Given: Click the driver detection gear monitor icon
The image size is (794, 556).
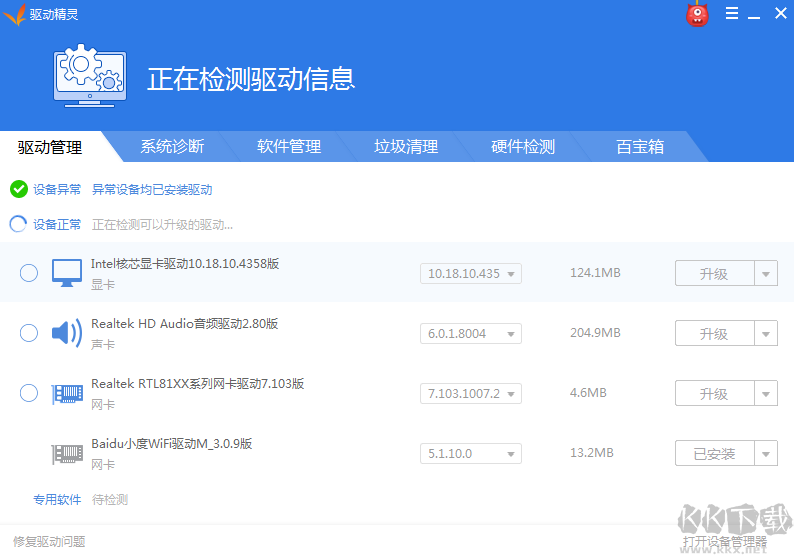Looking at the screenshot, I should (x=91, y=76).
